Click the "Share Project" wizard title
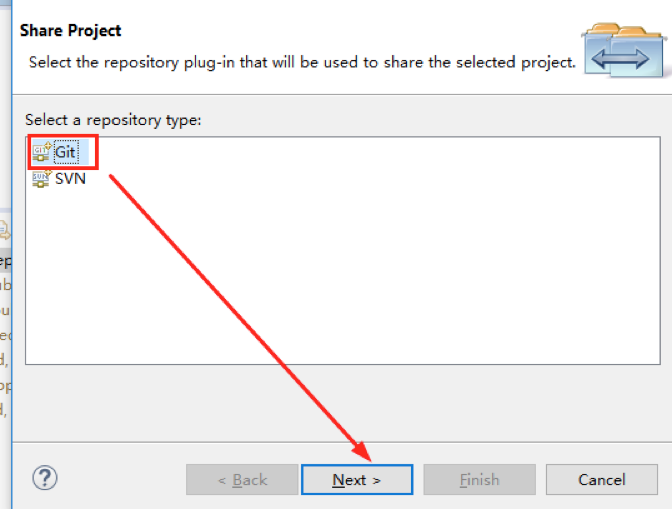672x509 pixels. click(71, 31)
